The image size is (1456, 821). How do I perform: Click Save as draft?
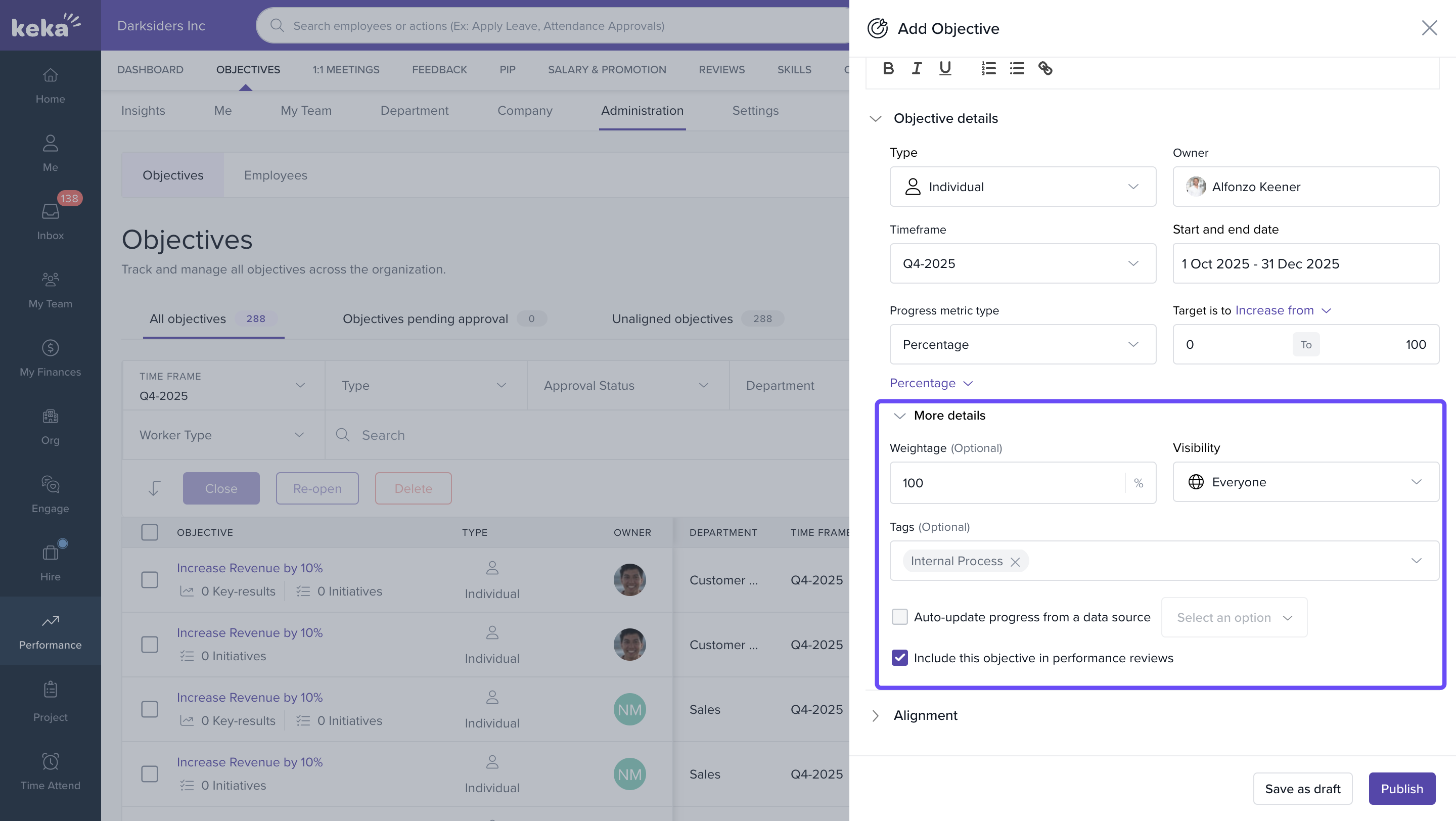1302,788
